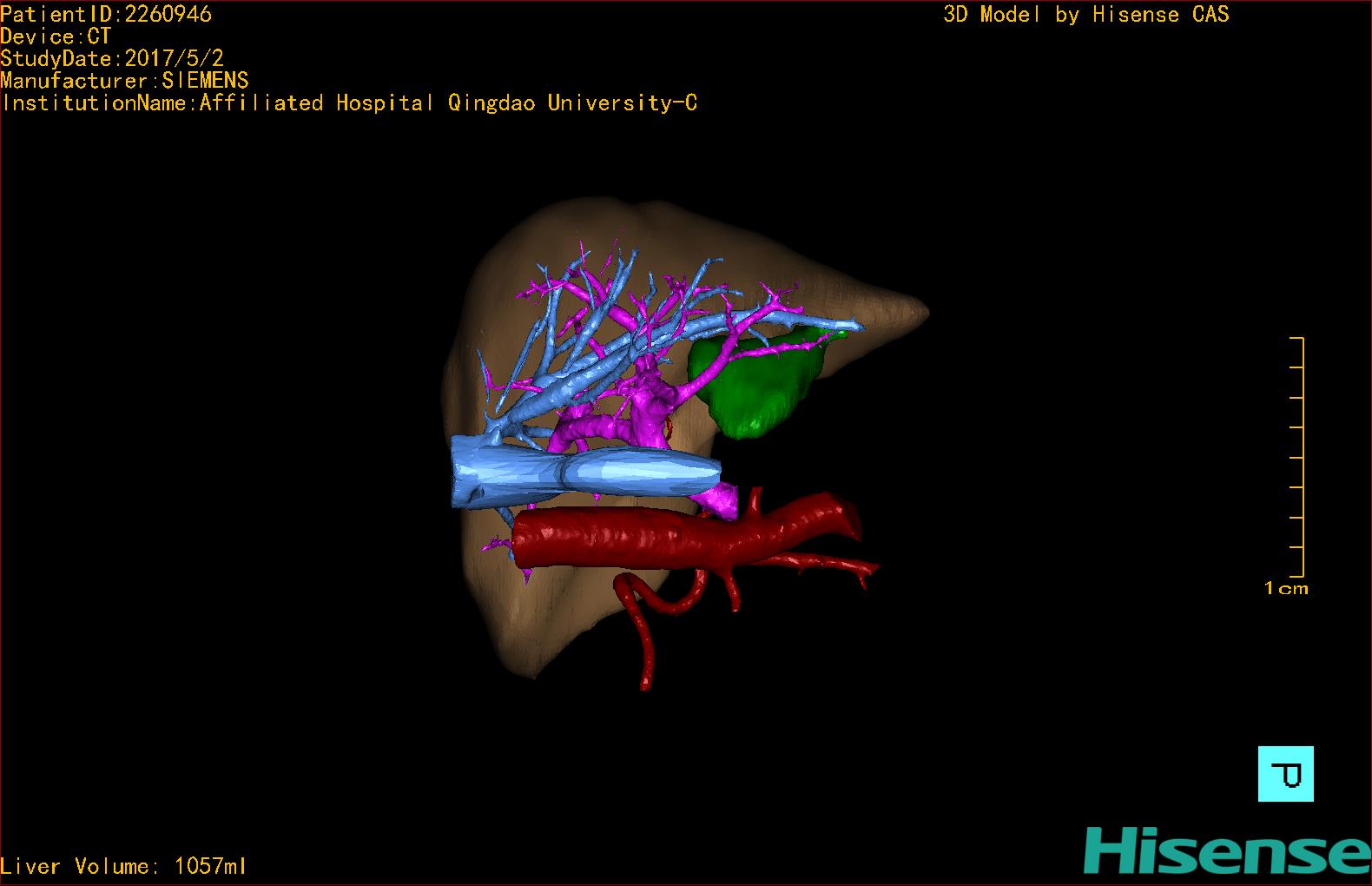Click the yellow vertical scale ruler
Image resolution: width=1372 pixels, height=886 pixels.
tap(1297, 457)
